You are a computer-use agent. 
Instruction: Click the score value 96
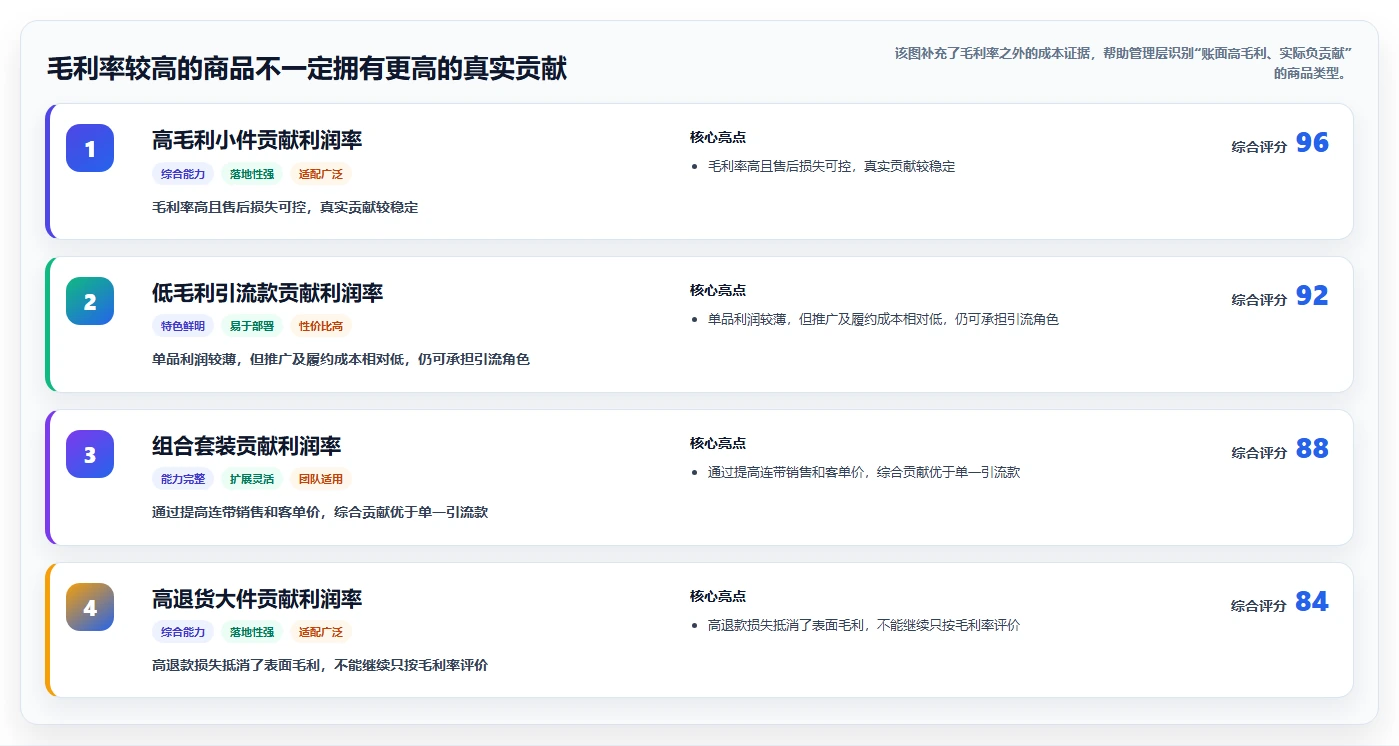1312,143
